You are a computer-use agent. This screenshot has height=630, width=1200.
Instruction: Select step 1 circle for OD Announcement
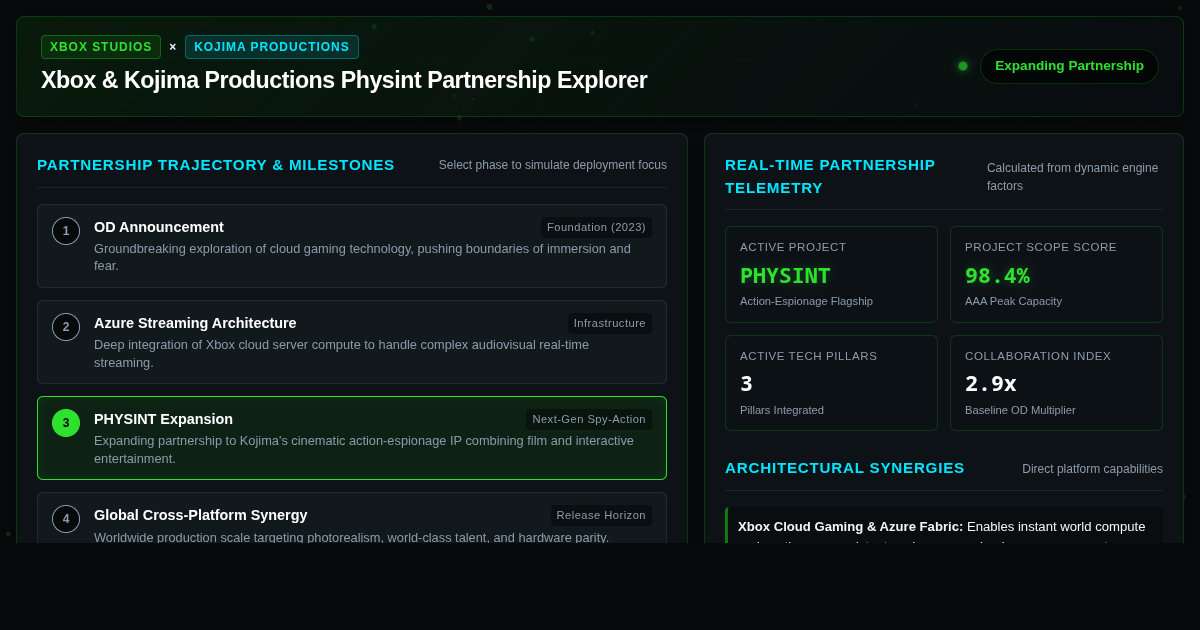66,231
